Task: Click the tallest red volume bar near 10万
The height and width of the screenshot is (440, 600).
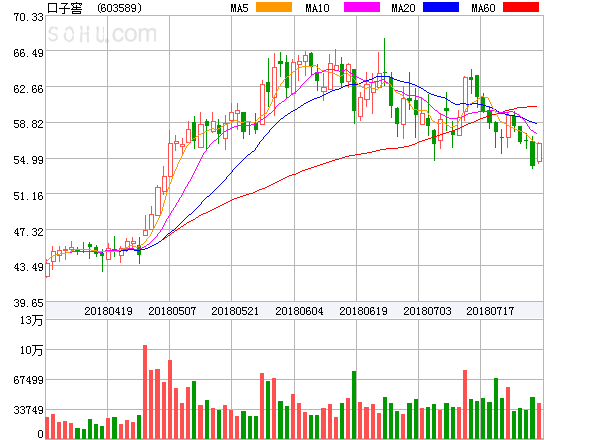Action: 145,392
